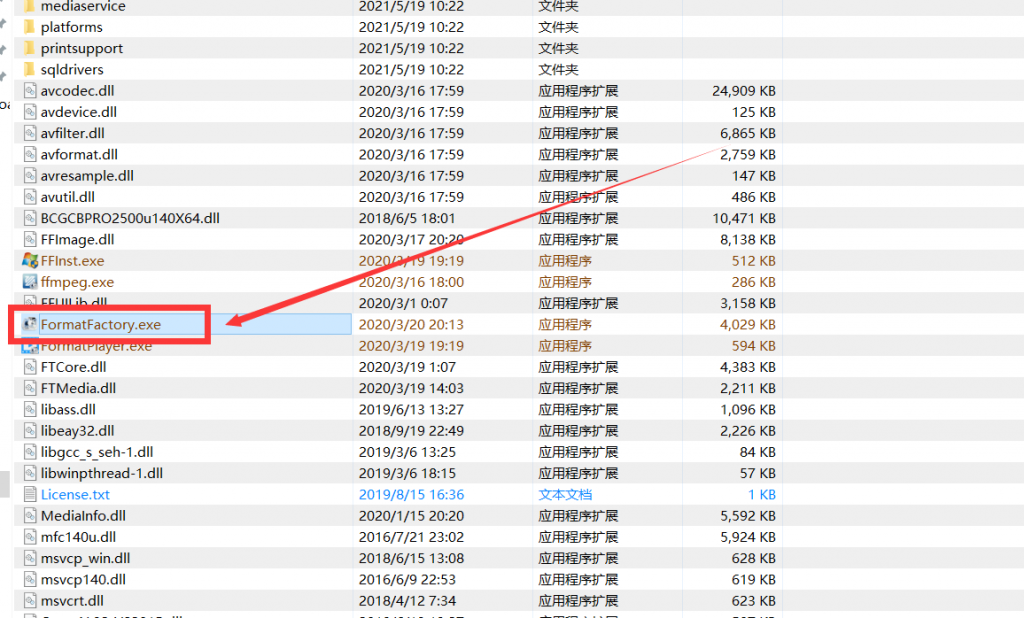1024x618 pixels.
Task: Select the avformat.dll file name
Action: [x=79, y=155]
